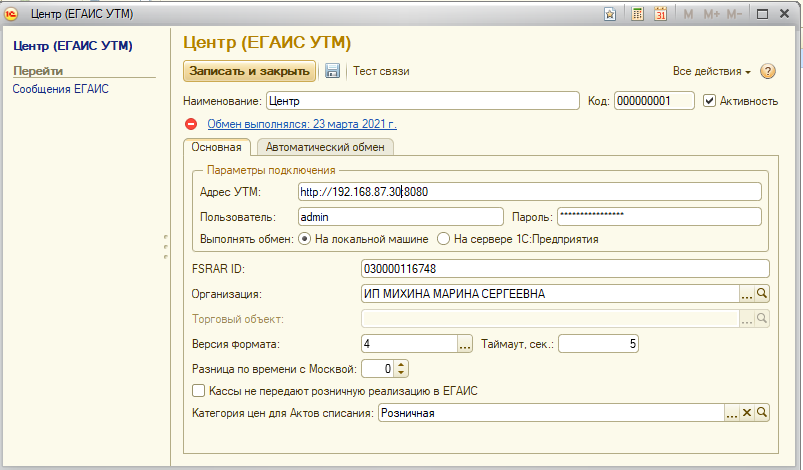Increase Moscow time difference stepper
The width and height of the screenshot is (803, 470).
coord(401,365)
